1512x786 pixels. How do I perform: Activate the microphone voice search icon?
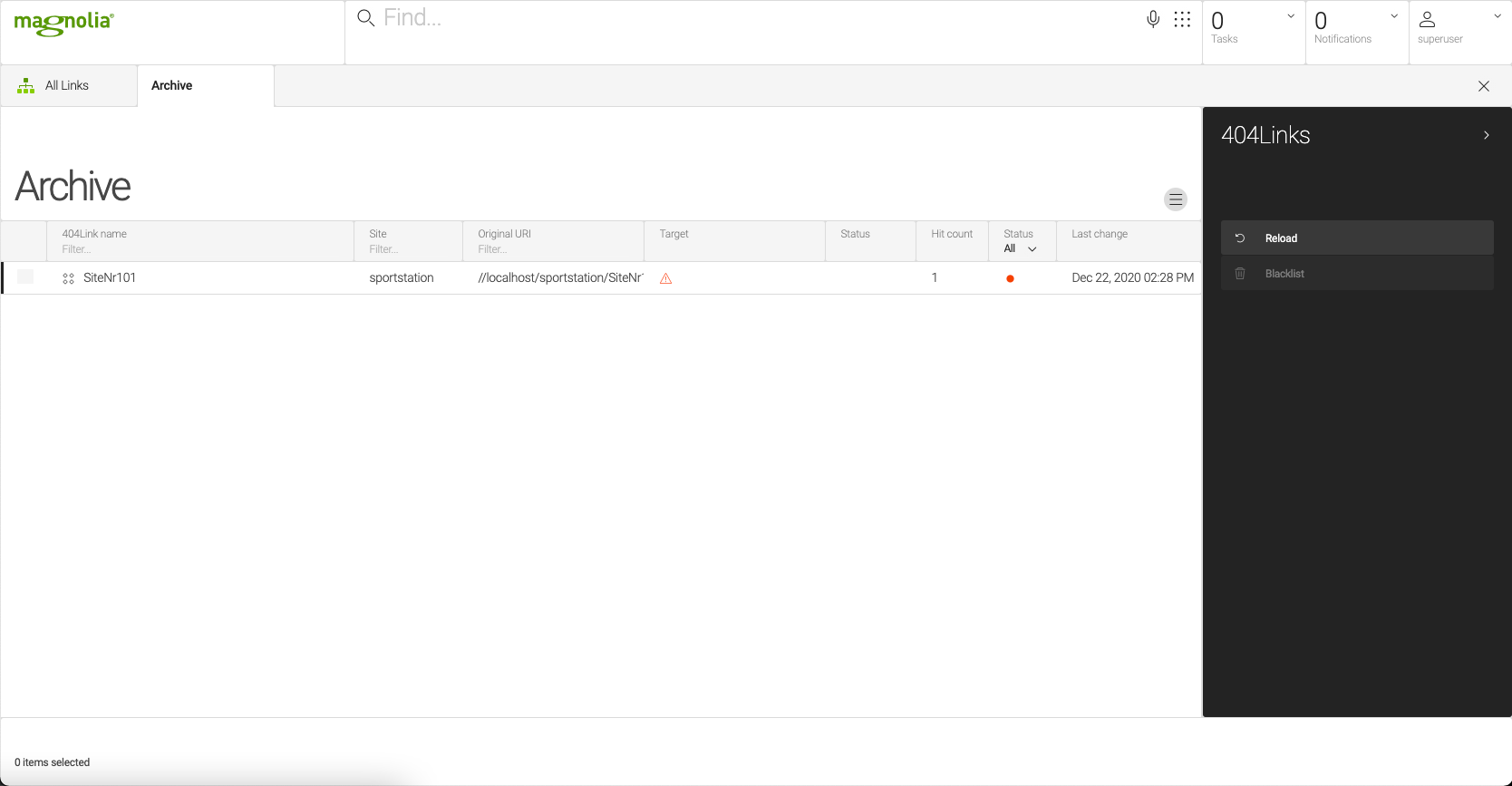[x=1152, y=19]
